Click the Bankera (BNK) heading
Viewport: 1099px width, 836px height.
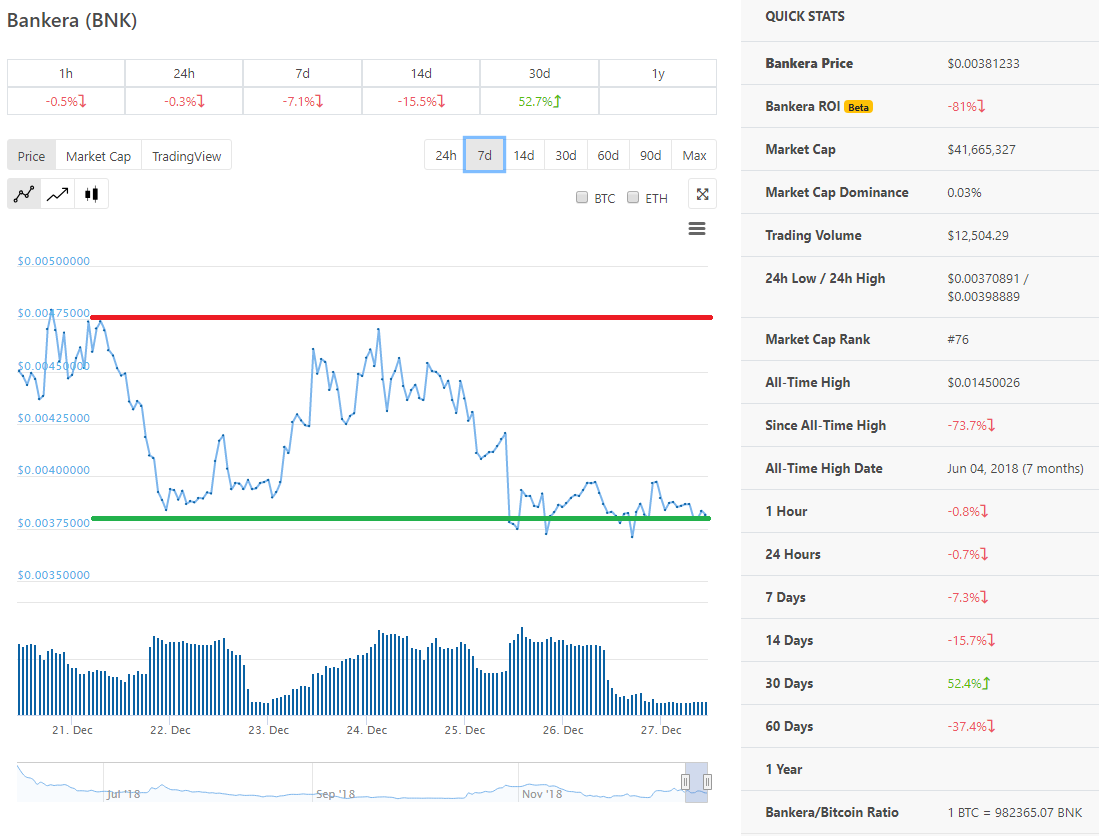point(72,20)
